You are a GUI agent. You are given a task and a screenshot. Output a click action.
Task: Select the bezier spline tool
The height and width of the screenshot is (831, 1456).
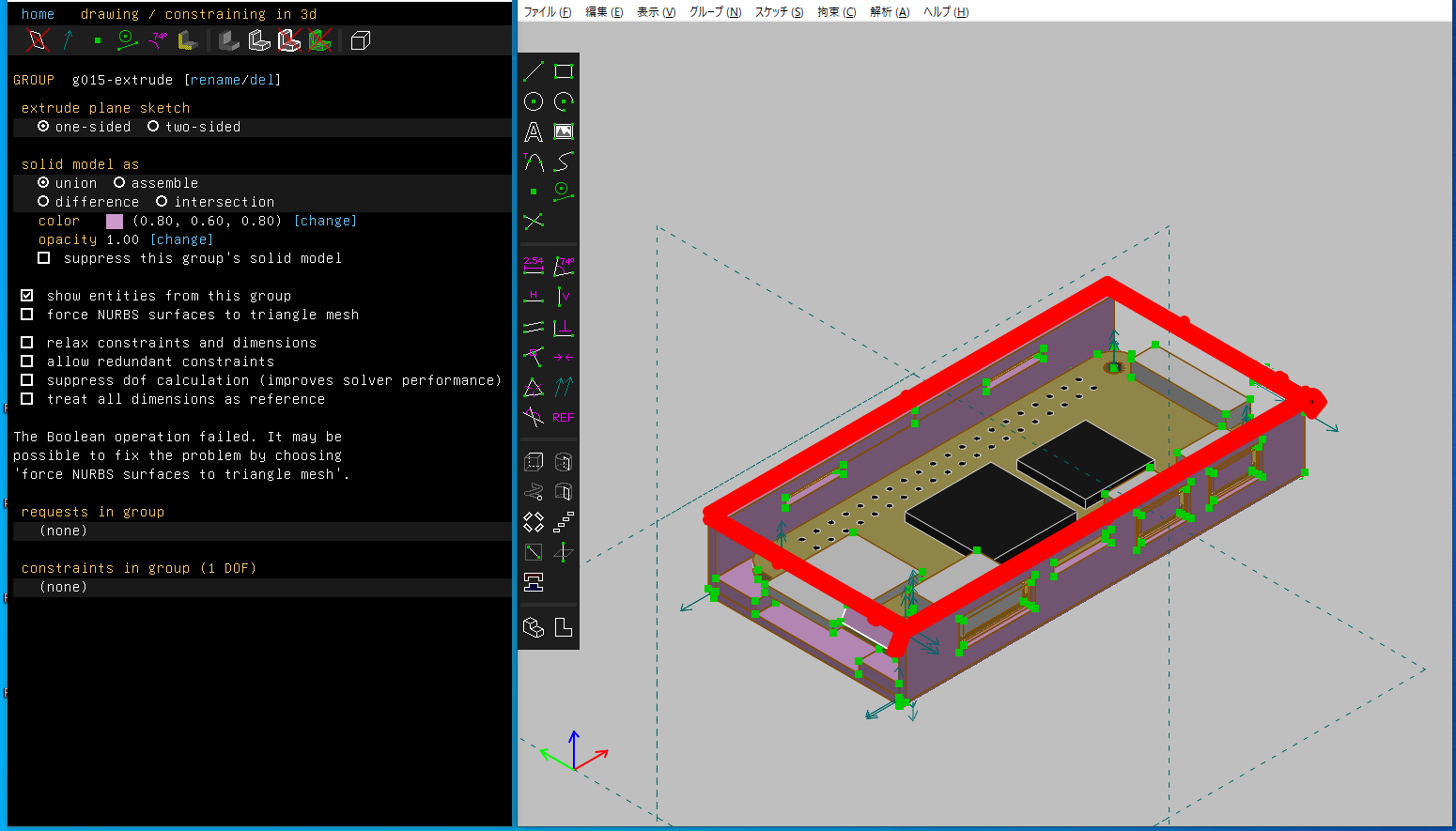[x=564, y=162]
